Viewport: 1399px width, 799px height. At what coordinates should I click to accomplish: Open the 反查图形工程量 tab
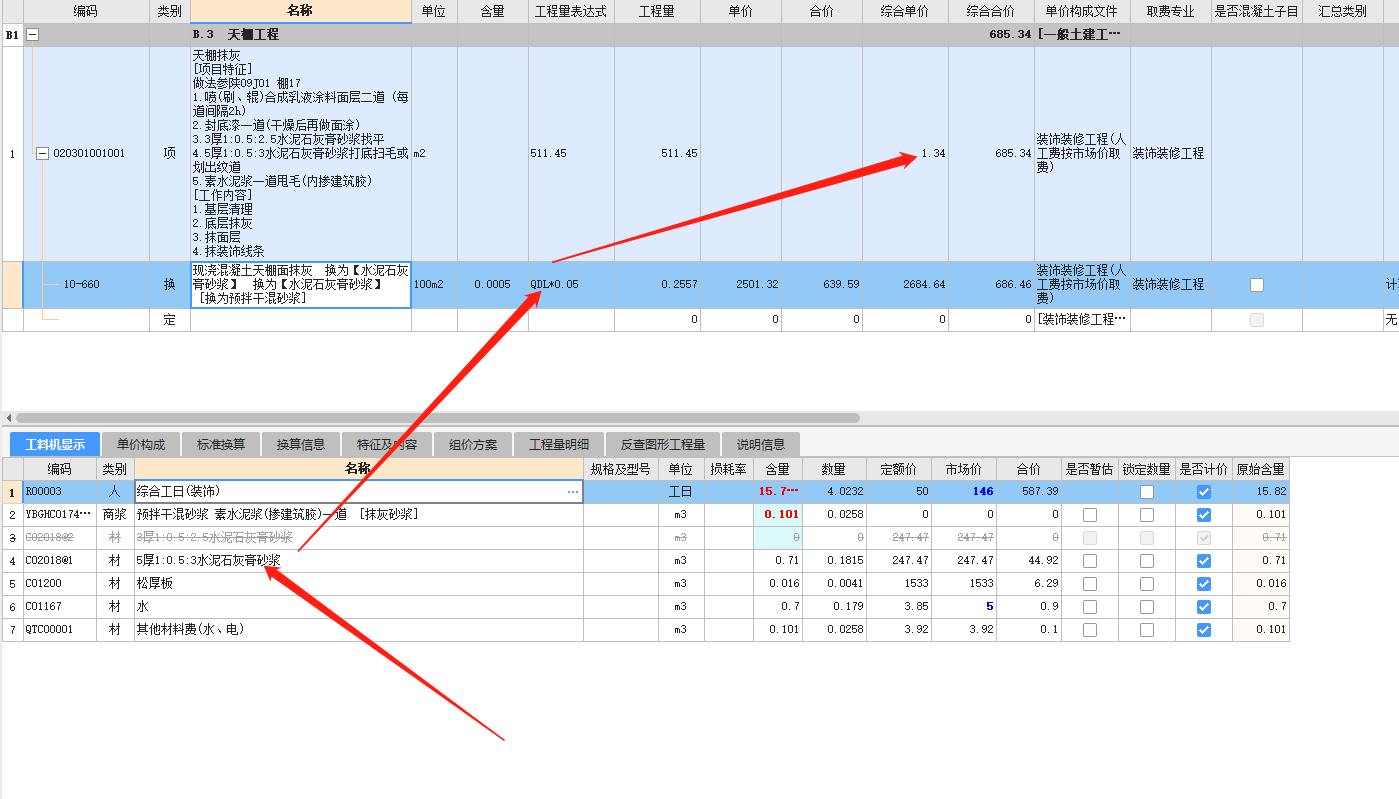click(663, 445)
